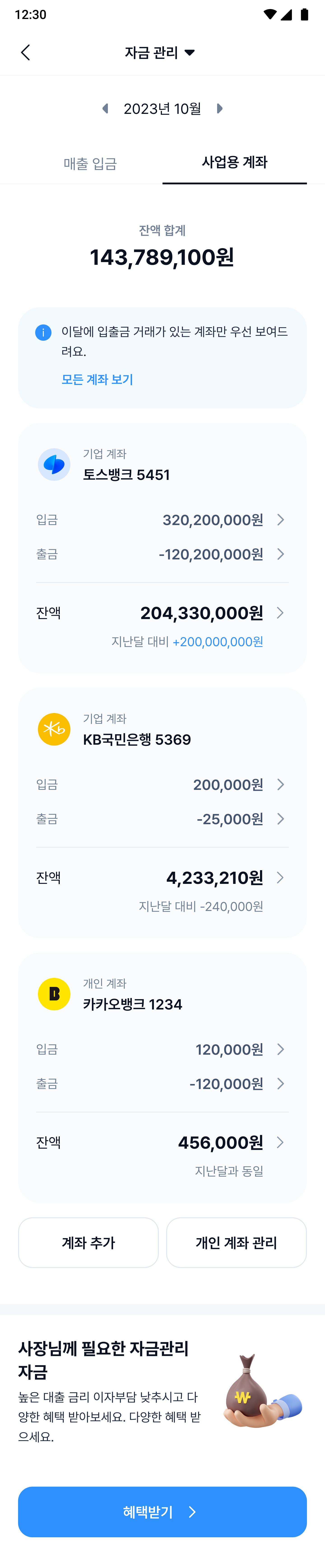Viewport: 325px width, 1568px height.
Task: Click the 개인 계좌 관리 button
Action: (x=236, y=1242)
